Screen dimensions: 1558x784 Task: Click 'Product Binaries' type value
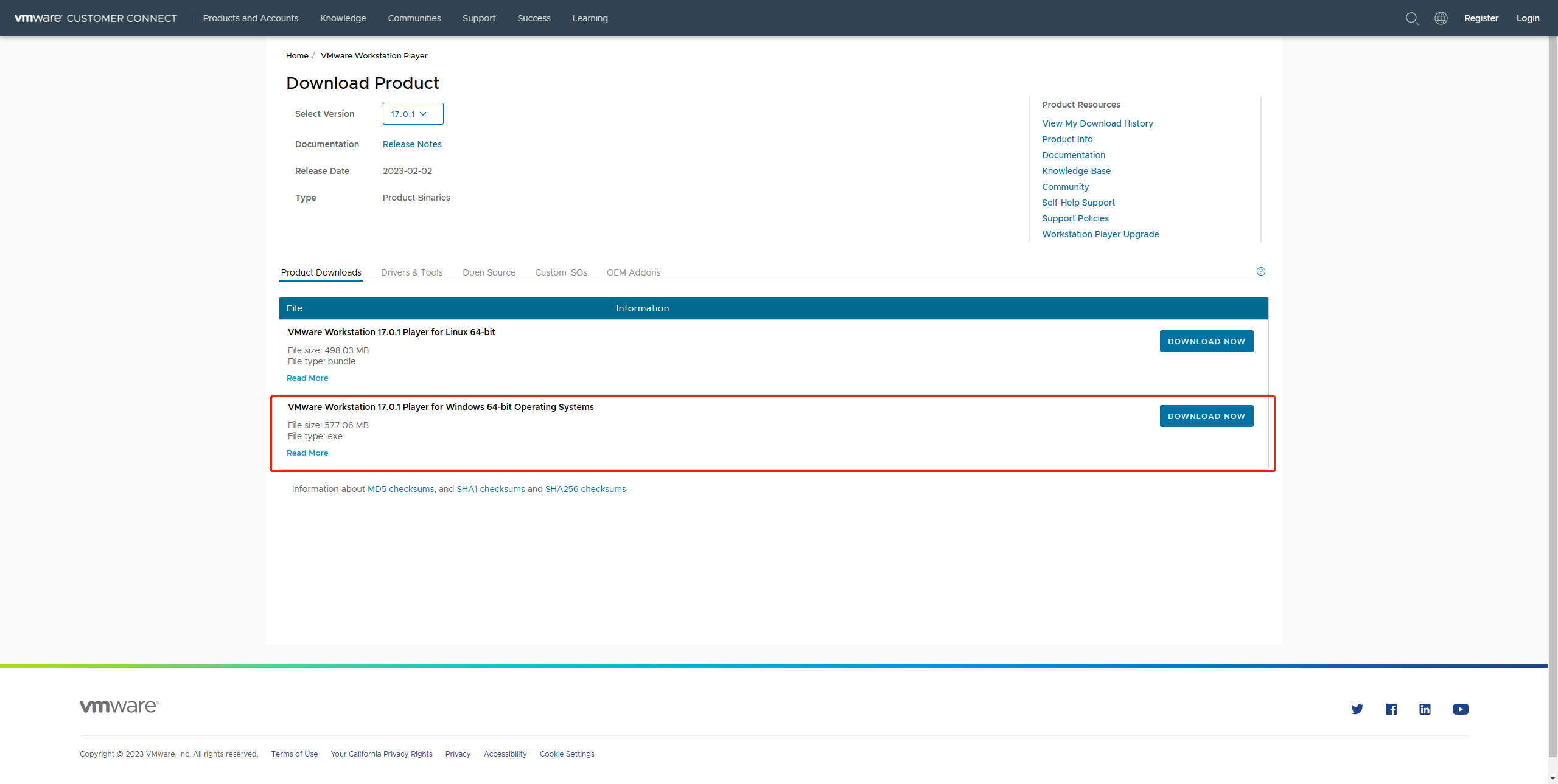click(x=416, y=198)
